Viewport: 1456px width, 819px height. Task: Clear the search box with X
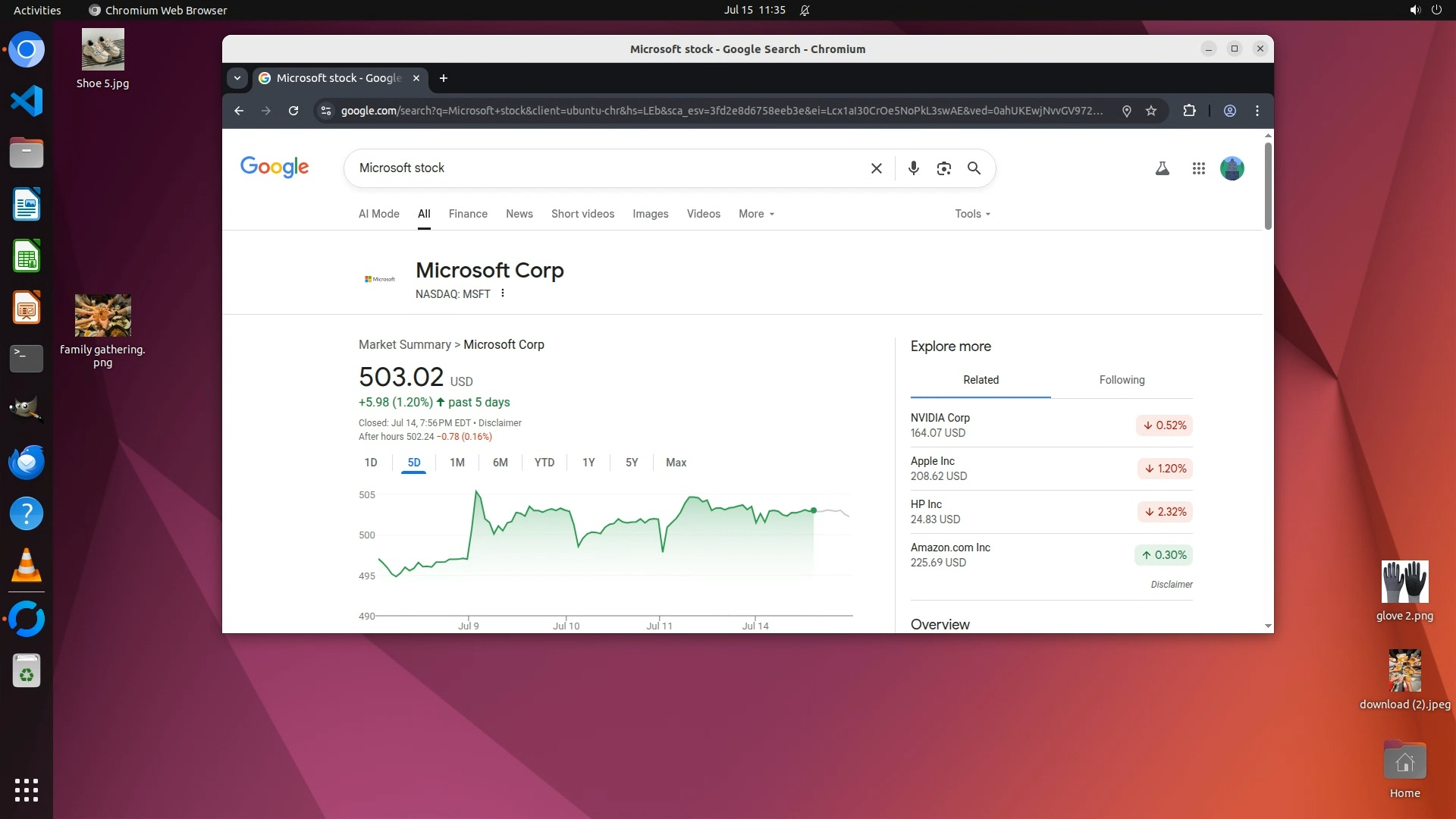pyautogui.click(x=876, y=168)
